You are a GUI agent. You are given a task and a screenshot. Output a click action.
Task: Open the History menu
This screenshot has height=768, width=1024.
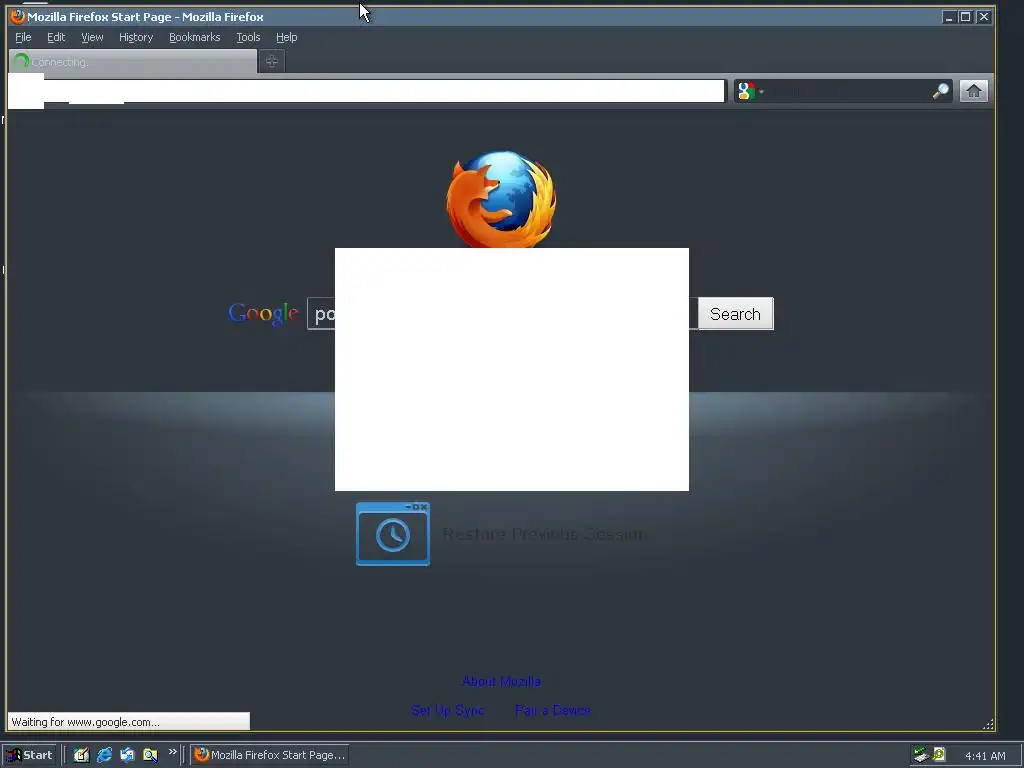pos(136,37)
